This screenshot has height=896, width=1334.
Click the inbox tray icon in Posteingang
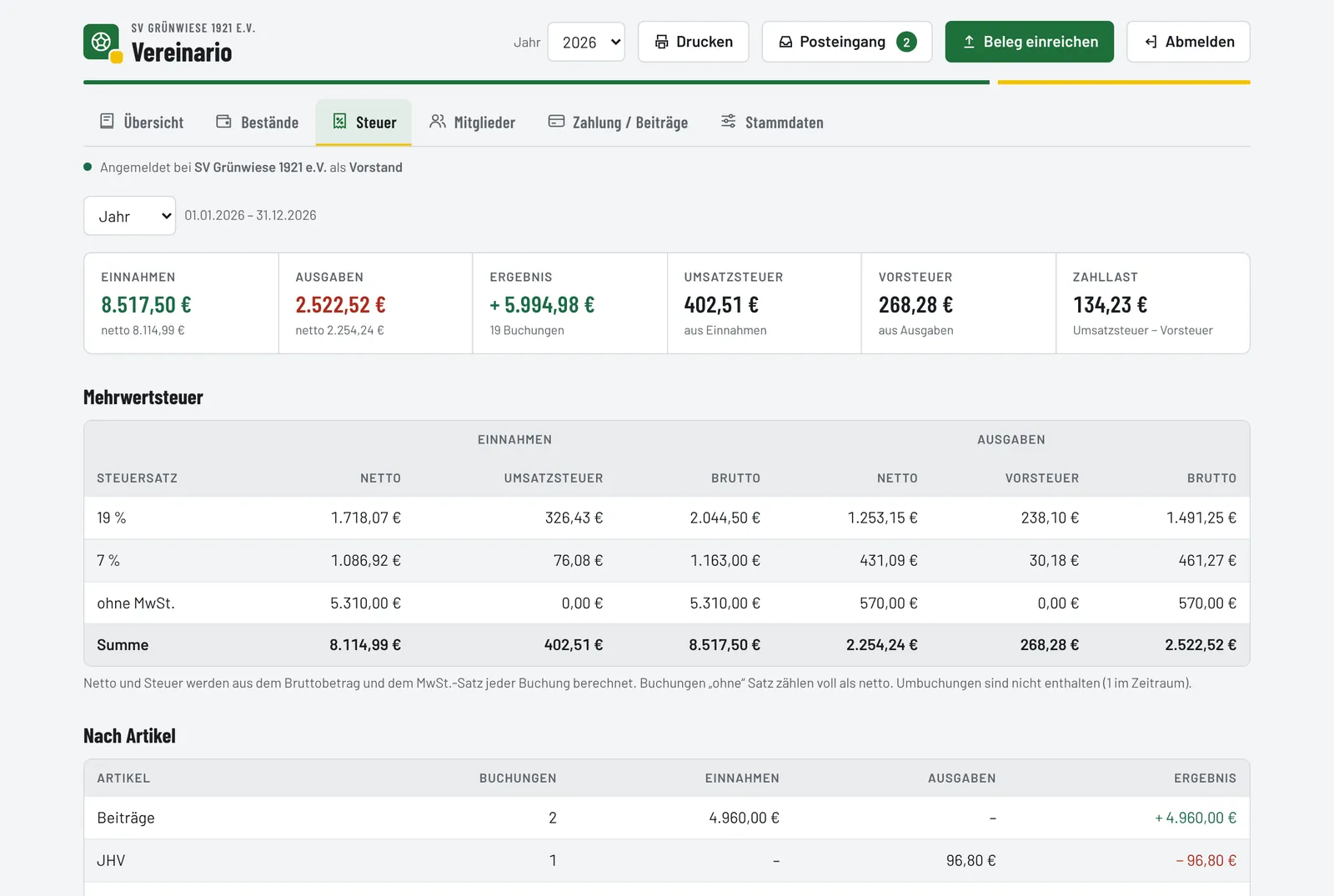(x=785, y=42)
